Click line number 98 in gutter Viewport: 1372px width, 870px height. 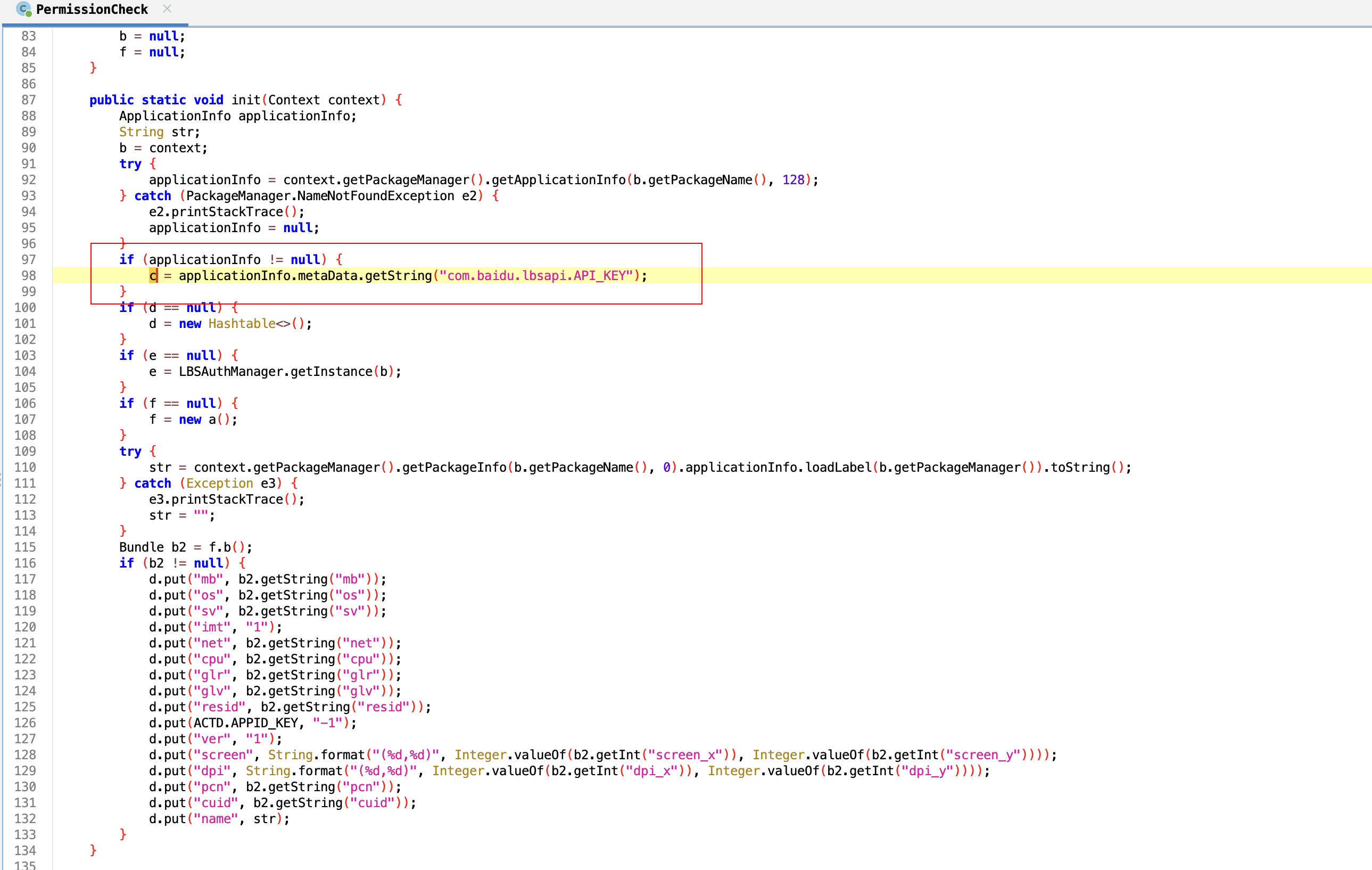(29, 275)
